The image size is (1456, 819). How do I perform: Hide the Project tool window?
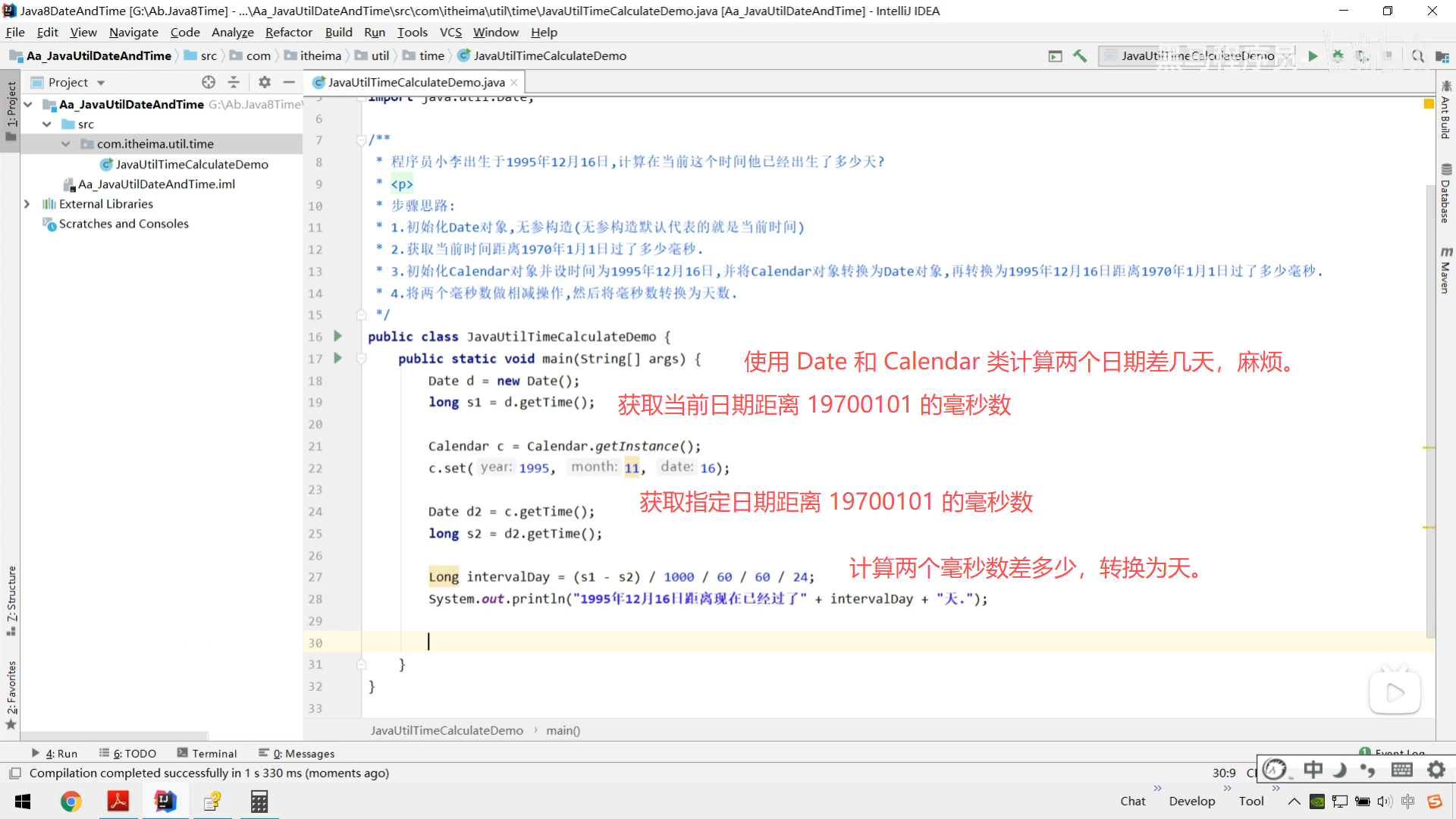point(289,82)
